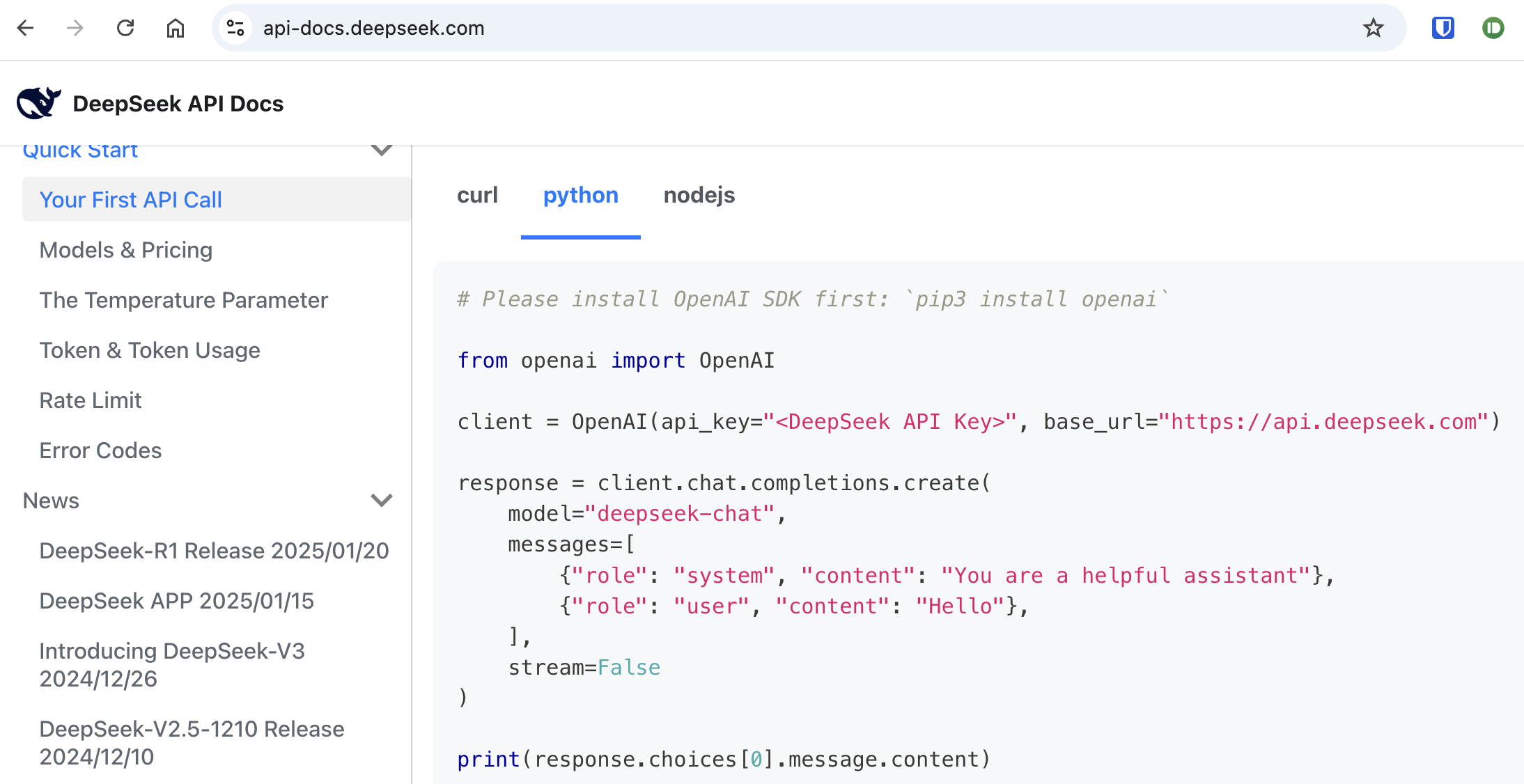View site information for api-docs.deepseek.com

pyautogui.click(x=235, y=28)
